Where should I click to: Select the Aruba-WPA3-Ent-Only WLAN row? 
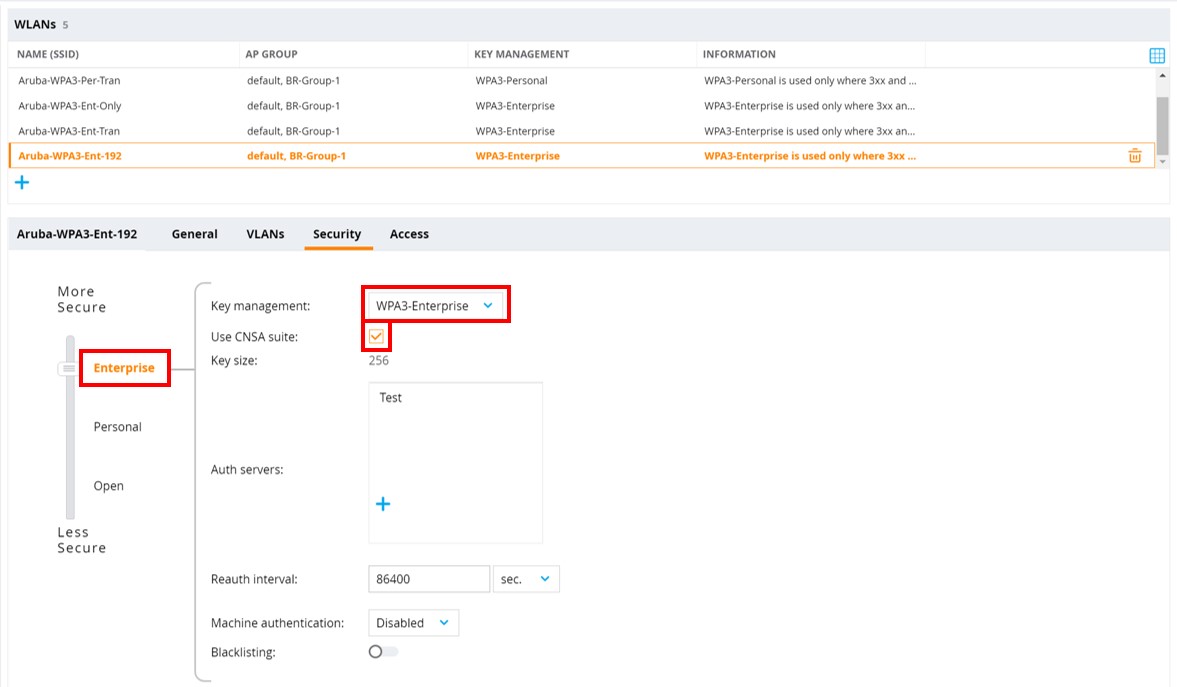click(x=582, y=106)
